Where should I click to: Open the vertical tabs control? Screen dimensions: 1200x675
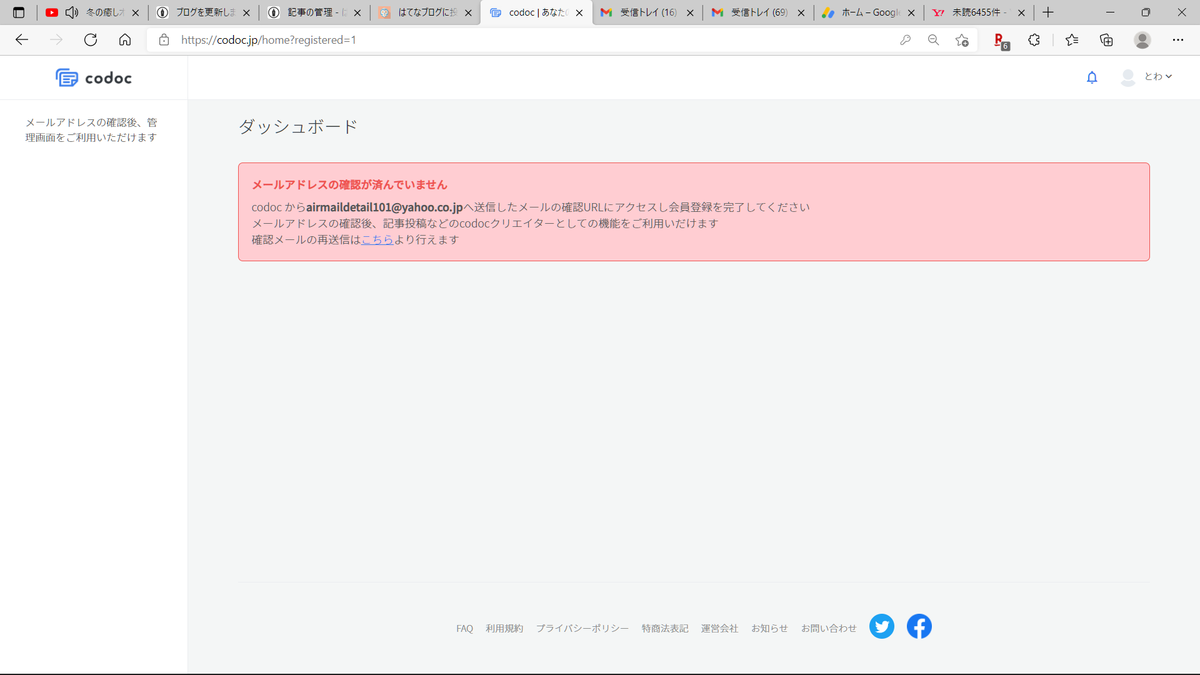click(18, 13)
